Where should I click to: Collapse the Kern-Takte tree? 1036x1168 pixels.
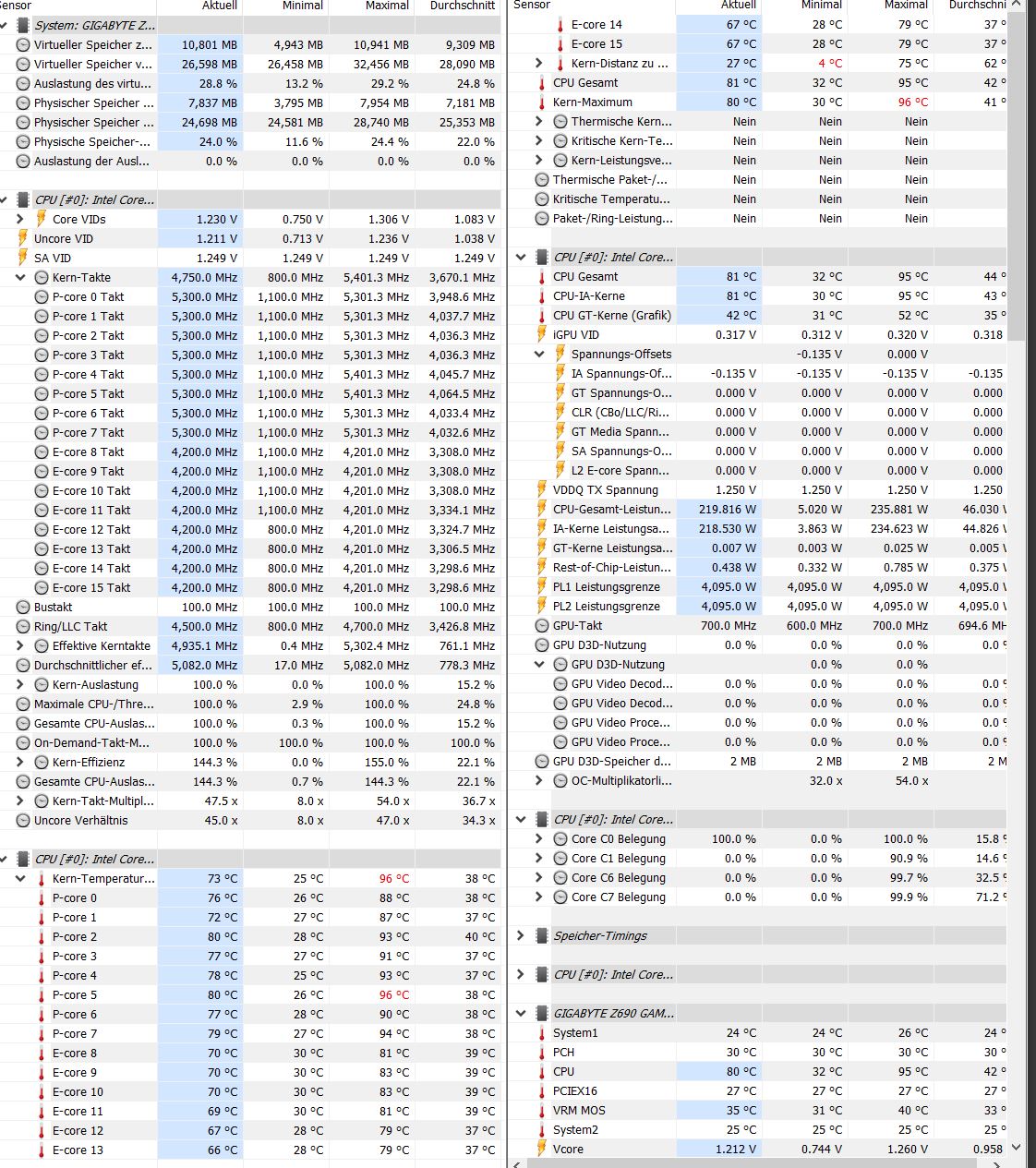(20, 277)
